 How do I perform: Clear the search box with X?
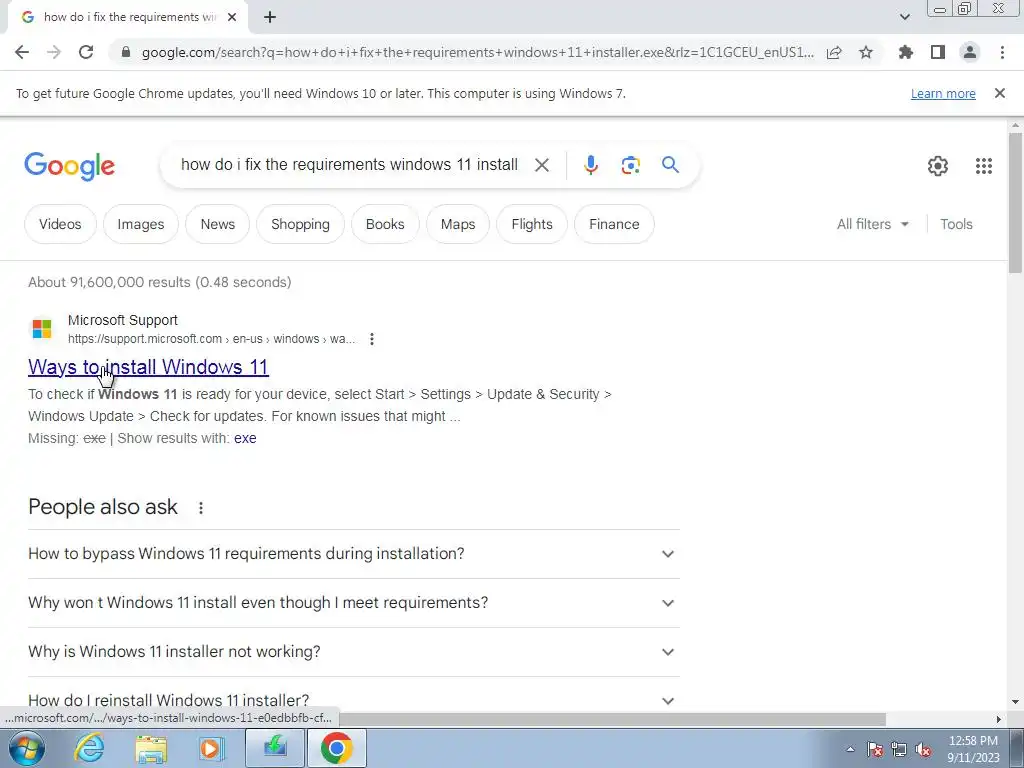click(541, 165)
